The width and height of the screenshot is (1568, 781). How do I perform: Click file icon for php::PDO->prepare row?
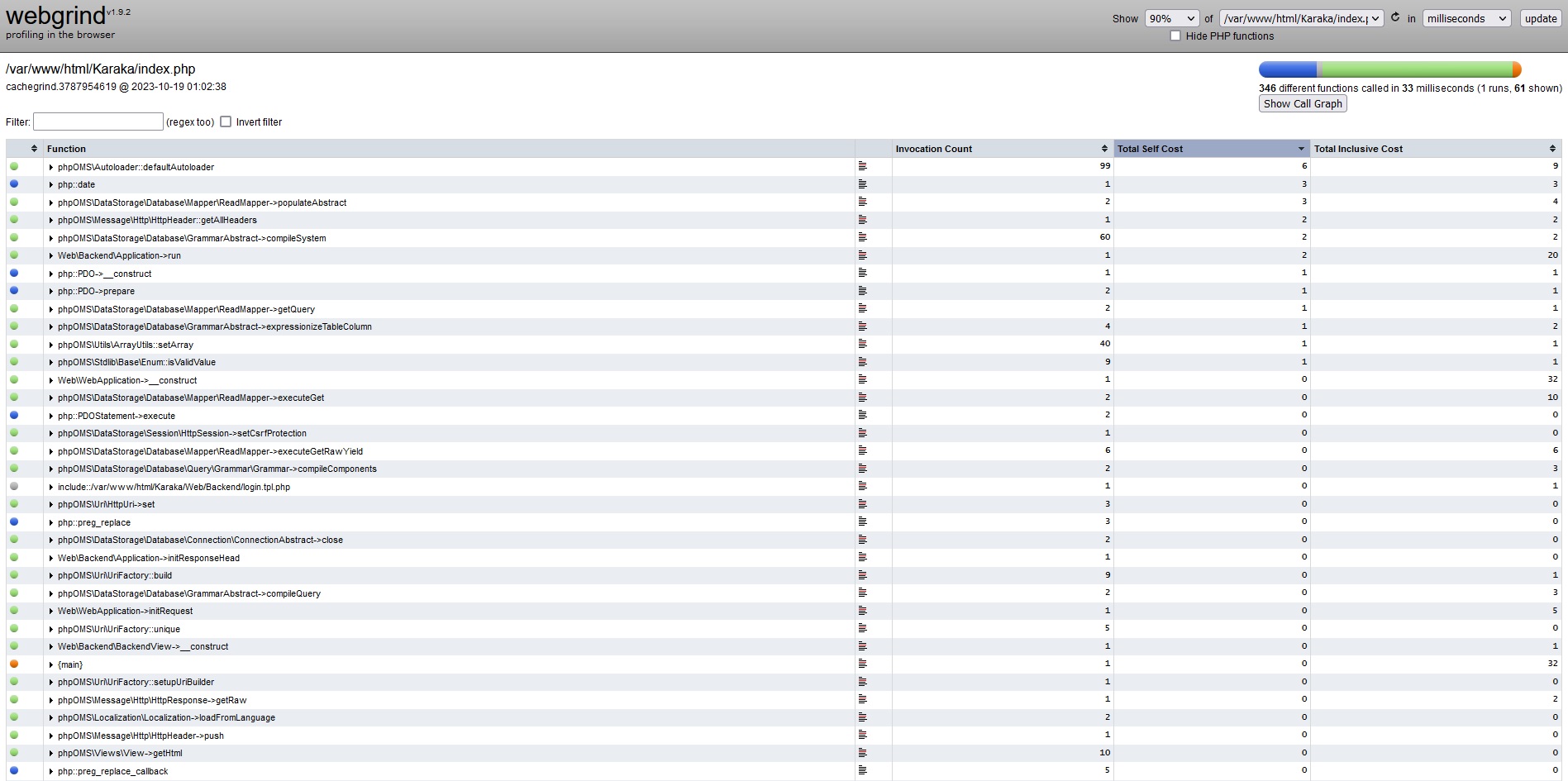click(862, 291)
